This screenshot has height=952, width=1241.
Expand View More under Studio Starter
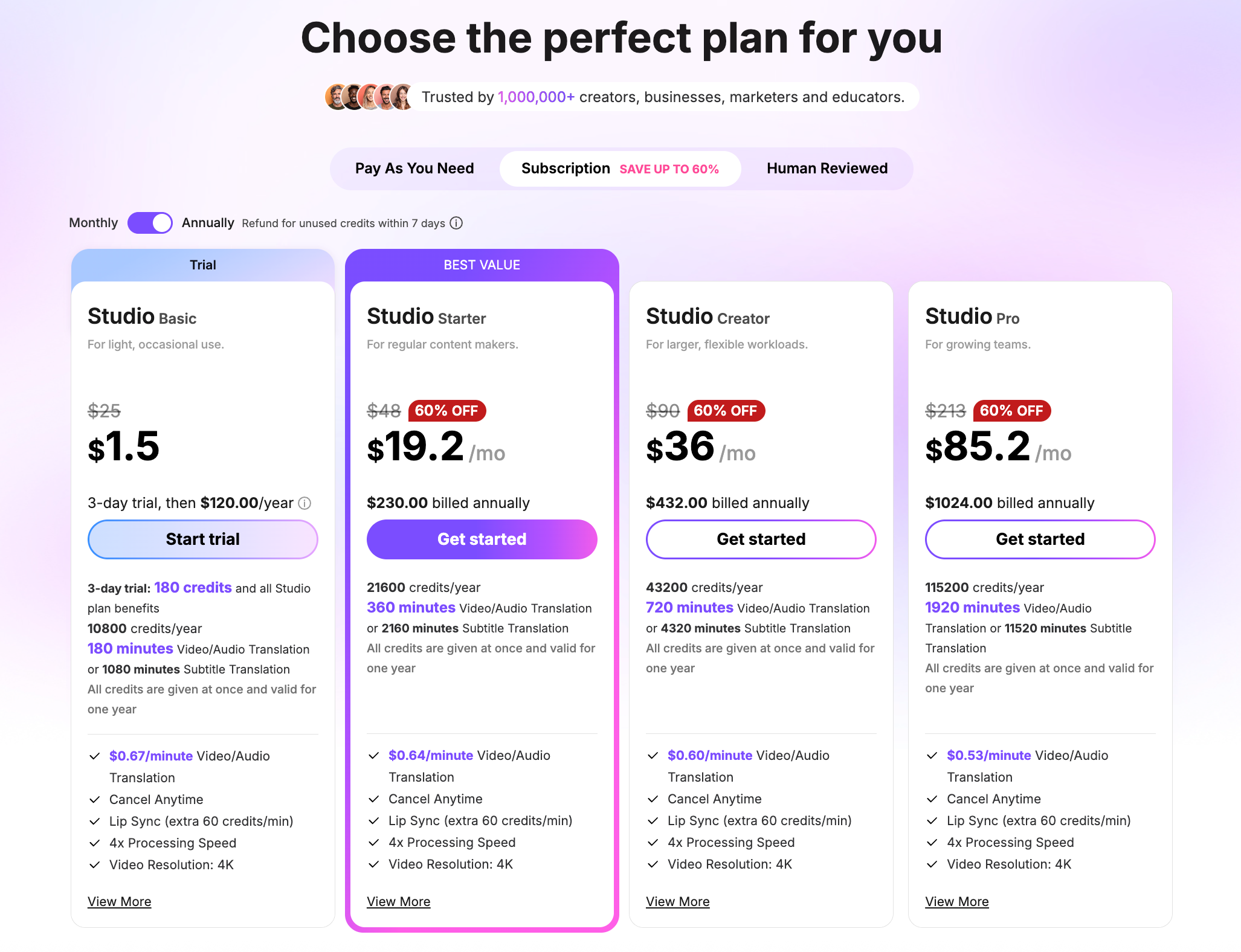click(399, 902)
